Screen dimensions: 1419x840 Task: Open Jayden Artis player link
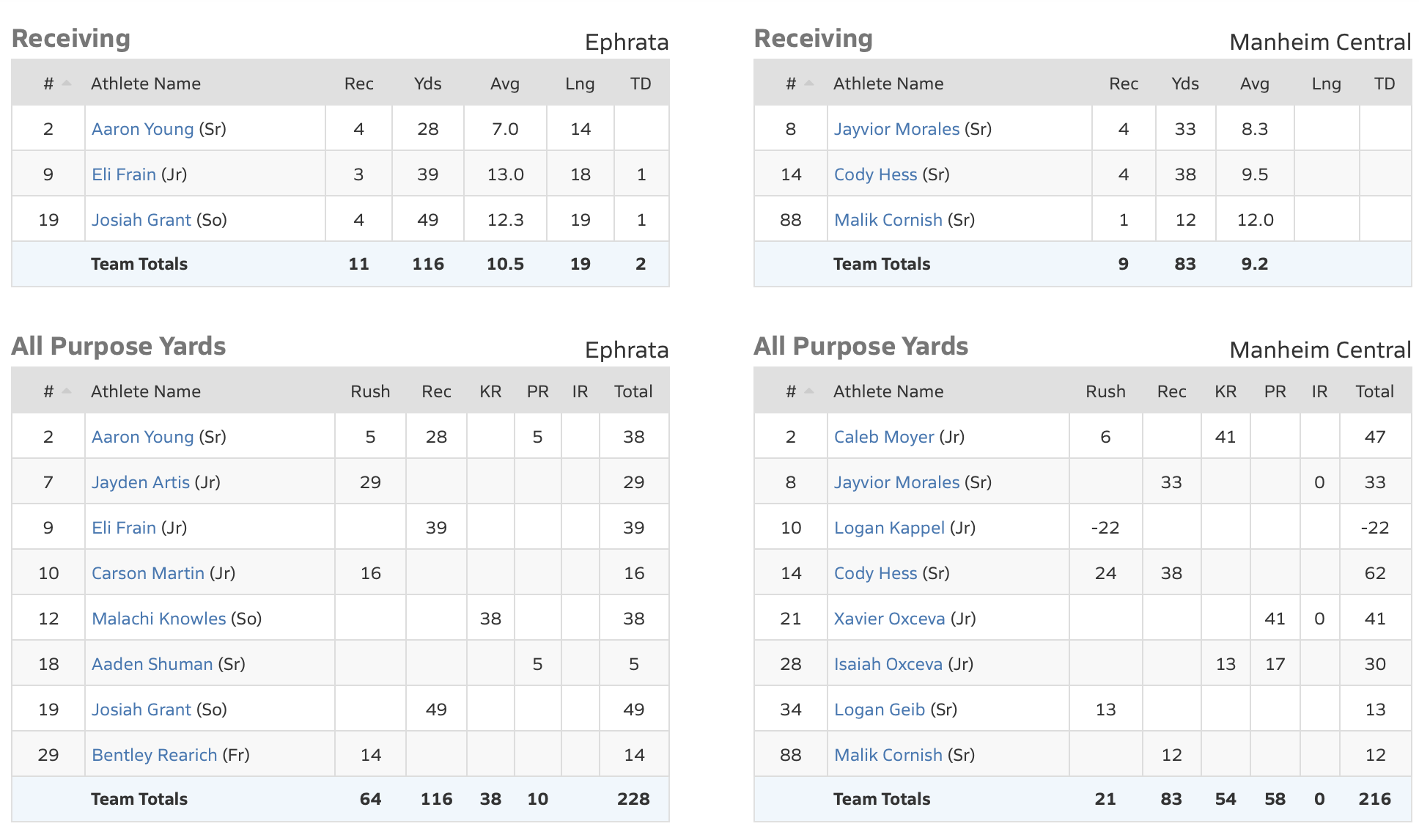click(140, 482)
